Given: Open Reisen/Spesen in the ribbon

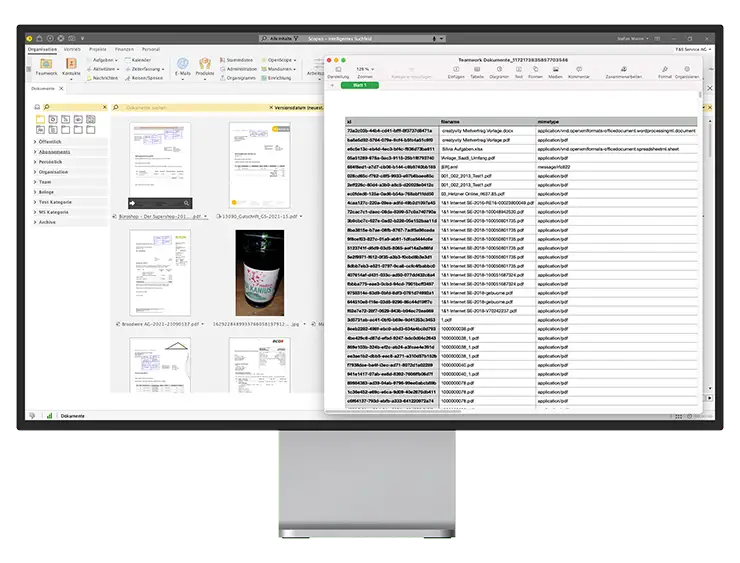Looking at the screenshot, I should pos(144,78).
